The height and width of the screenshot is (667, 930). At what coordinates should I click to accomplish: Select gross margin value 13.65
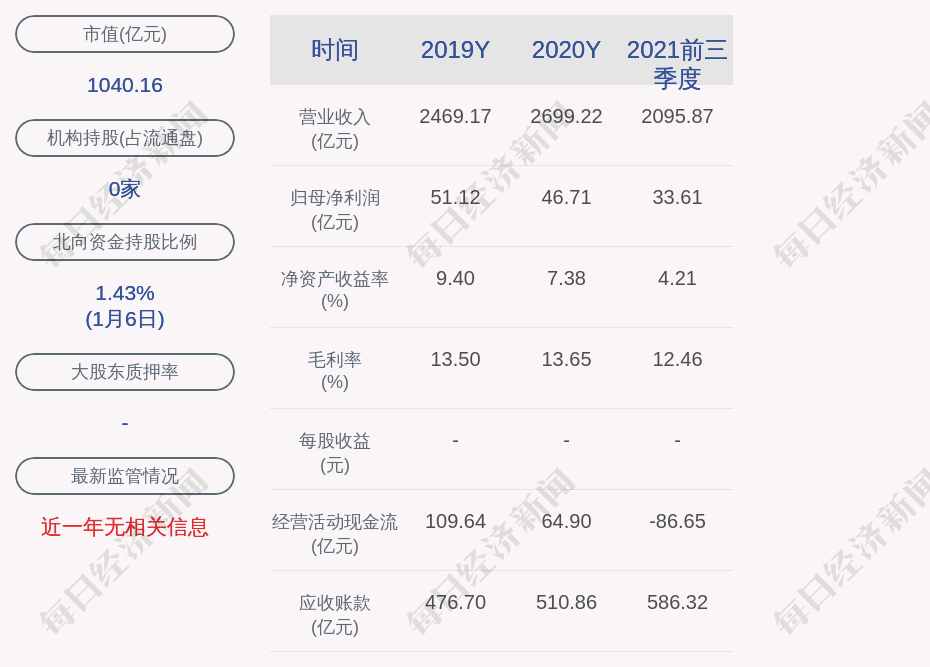click(x=566, y=359)
